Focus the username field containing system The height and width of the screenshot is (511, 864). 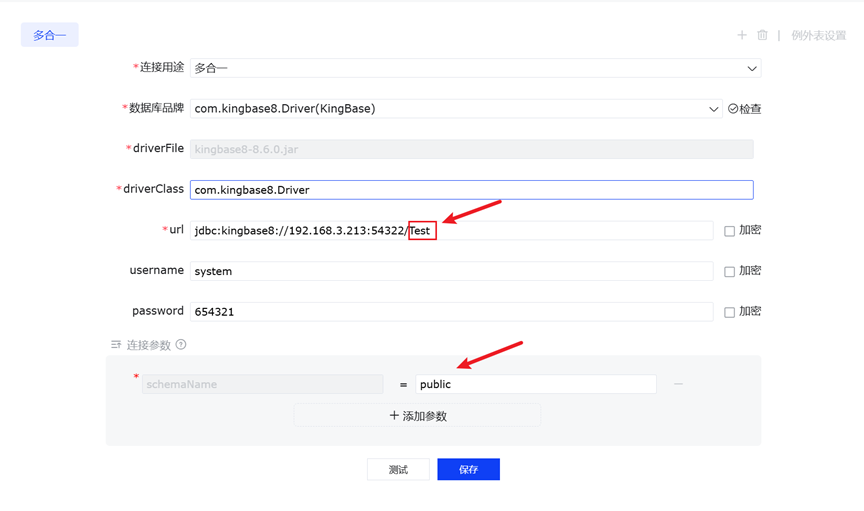(451, 271)
